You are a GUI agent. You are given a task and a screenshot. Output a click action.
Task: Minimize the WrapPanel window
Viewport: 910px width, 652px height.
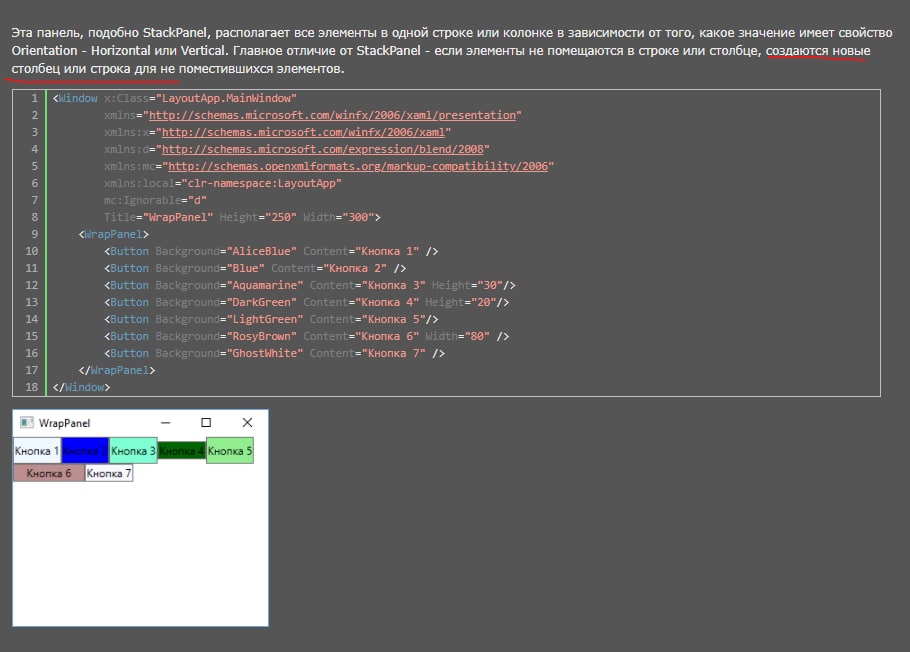[165, 423]
